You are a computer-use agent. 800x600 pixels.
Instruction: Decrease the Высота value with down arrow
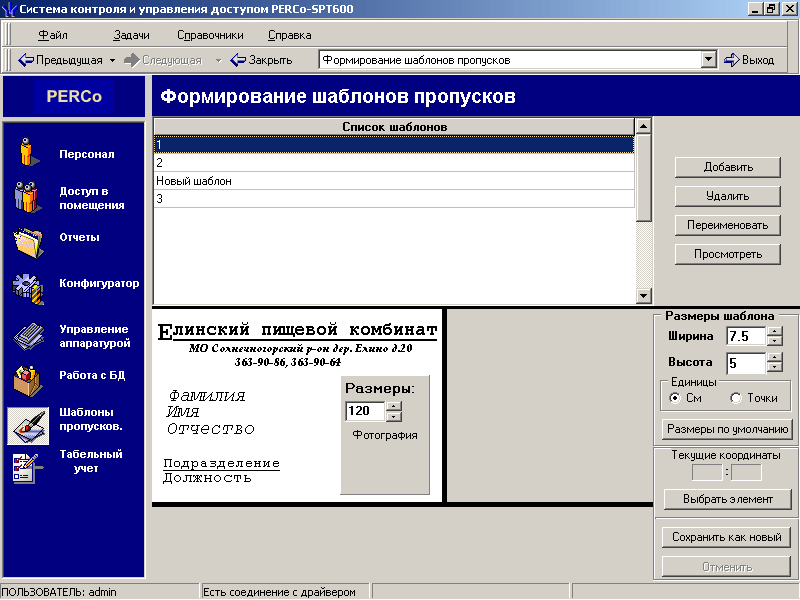(774, 367)
